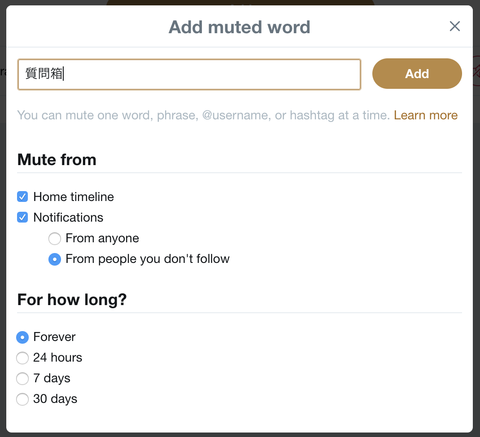480x437 pixels.
Task: Click the '24 hours' label text
Action: point(58,358)
